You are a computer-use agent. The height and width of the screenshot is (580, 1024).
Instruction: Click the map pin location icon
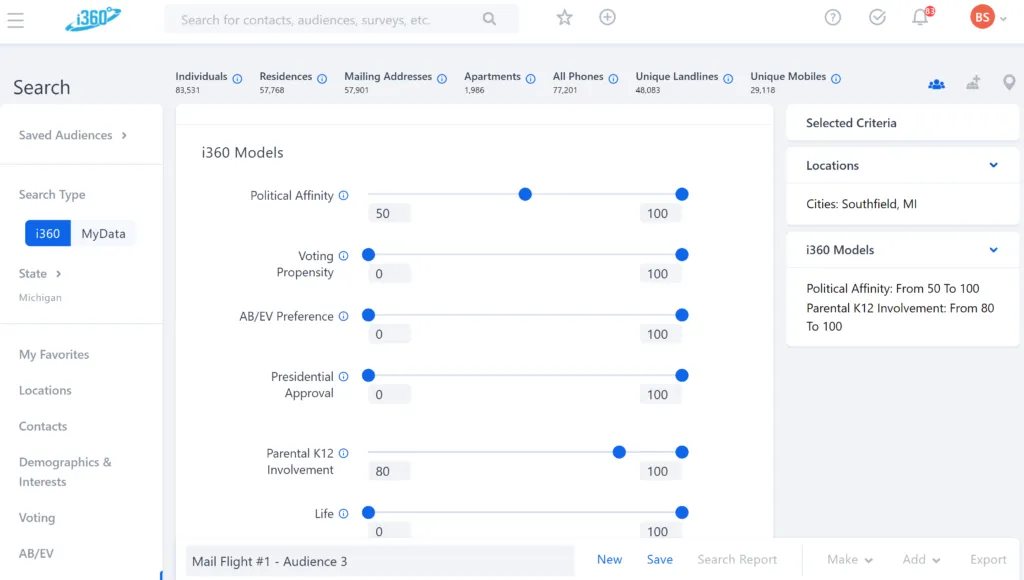1009,83
